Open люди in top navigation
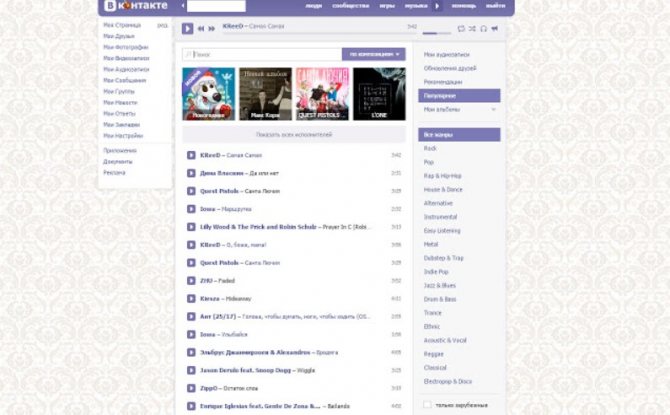The width and height of the screenshot is (670, 415). click(x=314, y=6)
